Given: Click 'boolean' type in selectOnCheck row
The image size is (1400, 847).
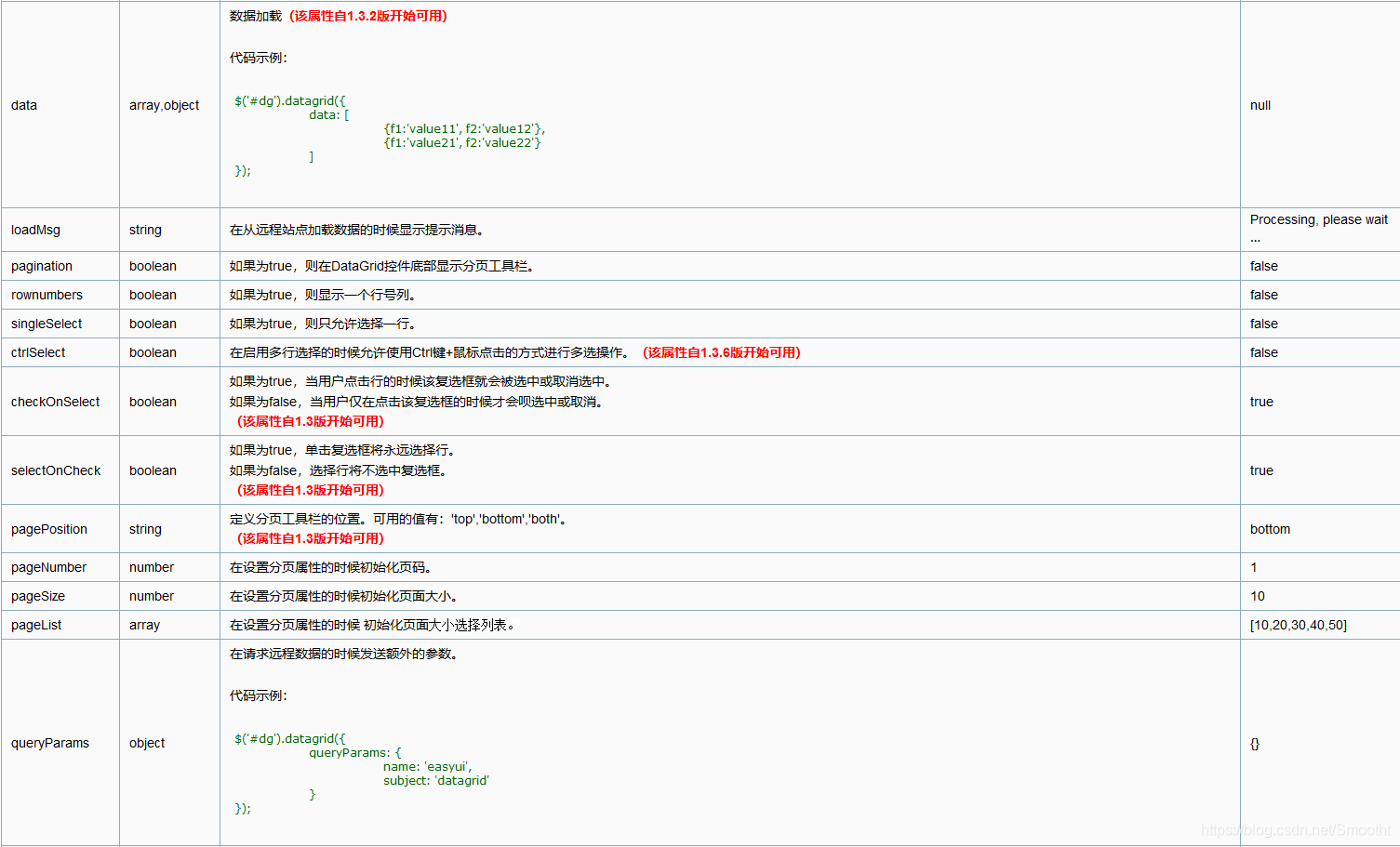Looking at the screenshot, I should [153, 470].
